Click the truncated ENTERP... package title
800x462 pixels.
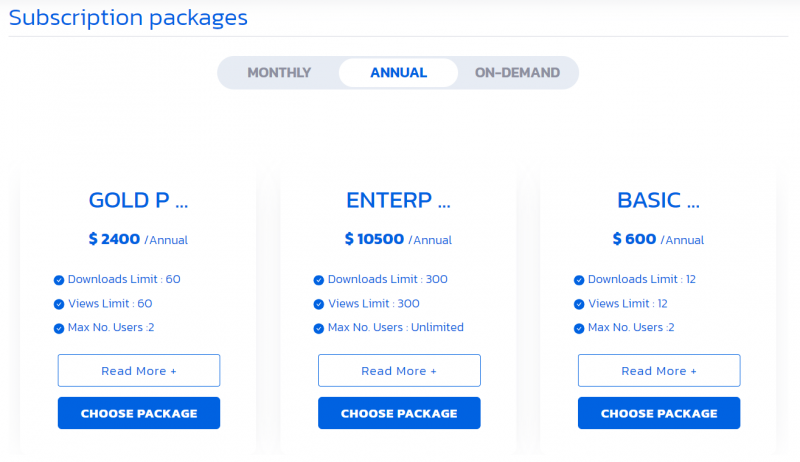click(x=398, y=200)
